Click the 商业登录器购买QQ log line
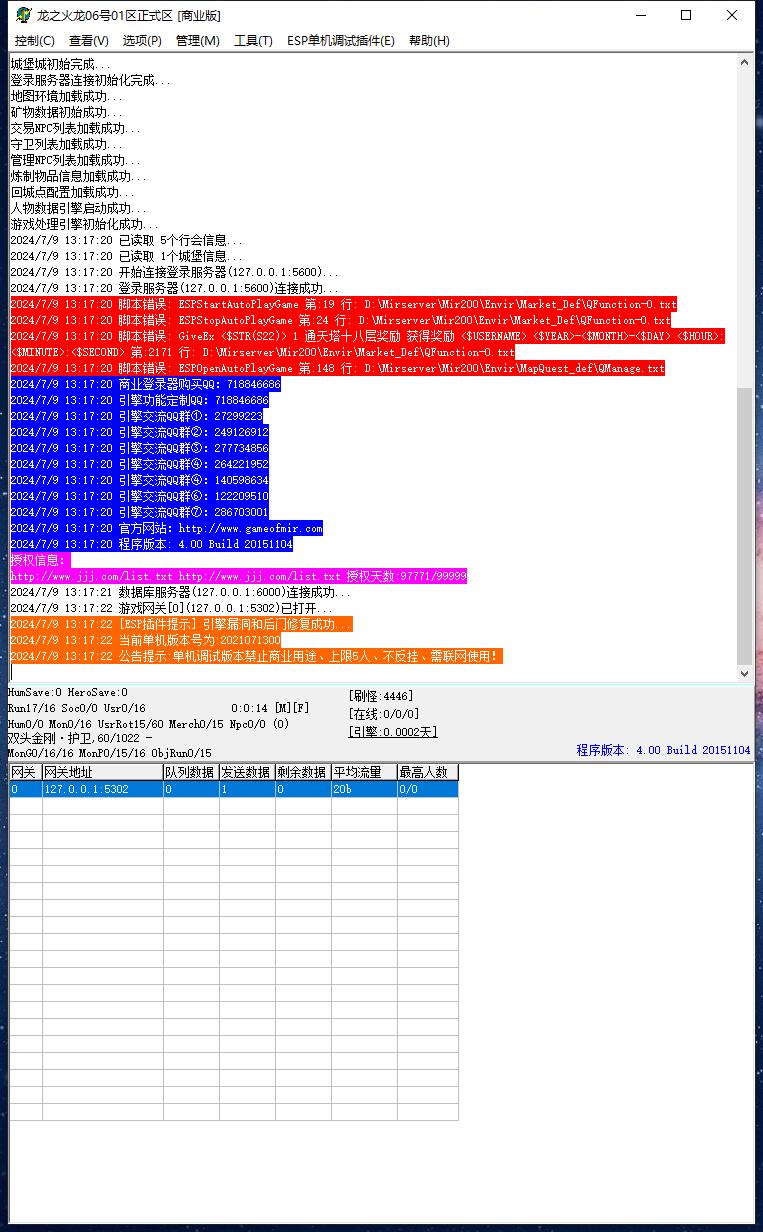Viewport: 763px width, 1232px height. point(145,384)
